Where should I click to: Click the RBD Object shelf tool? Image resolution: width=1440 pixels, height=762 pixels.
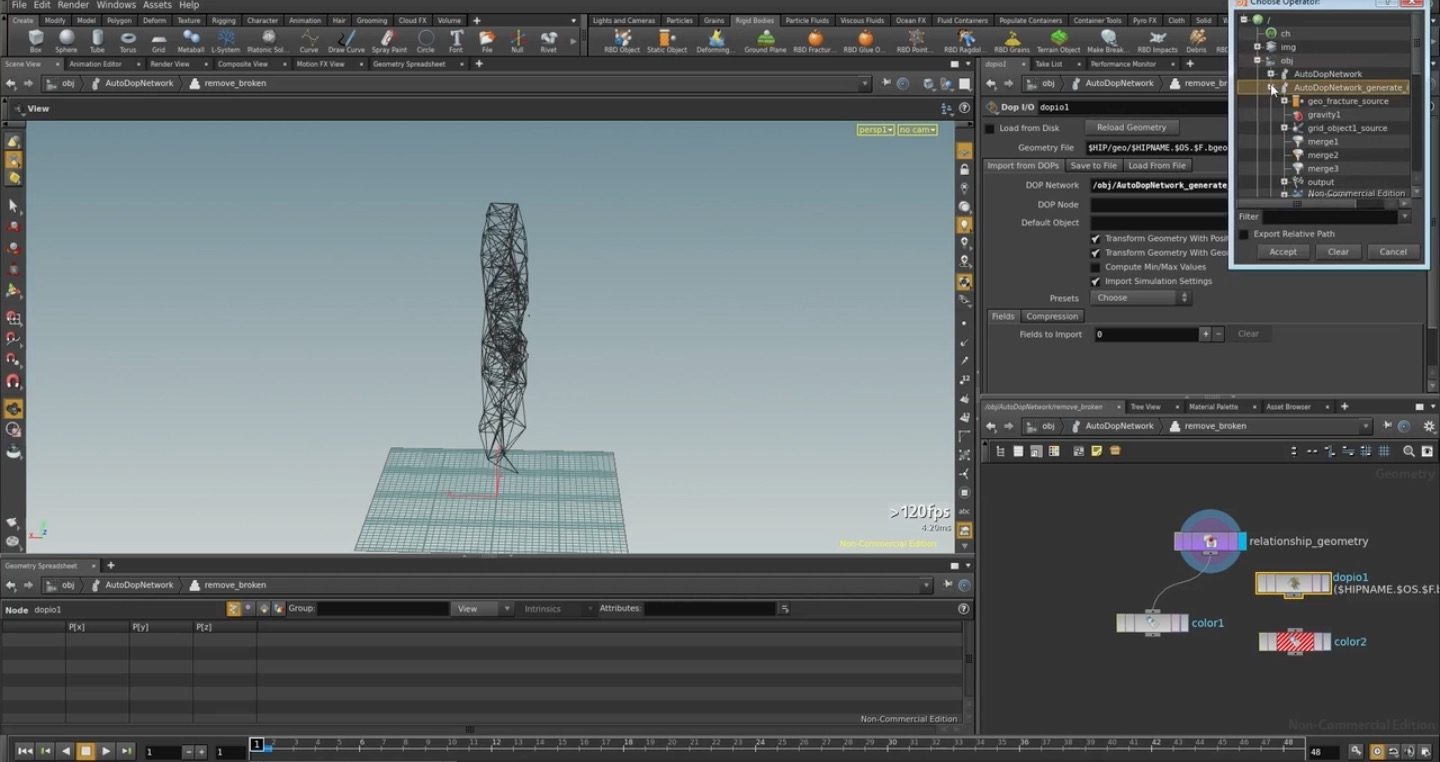click(x=622, y=41)
